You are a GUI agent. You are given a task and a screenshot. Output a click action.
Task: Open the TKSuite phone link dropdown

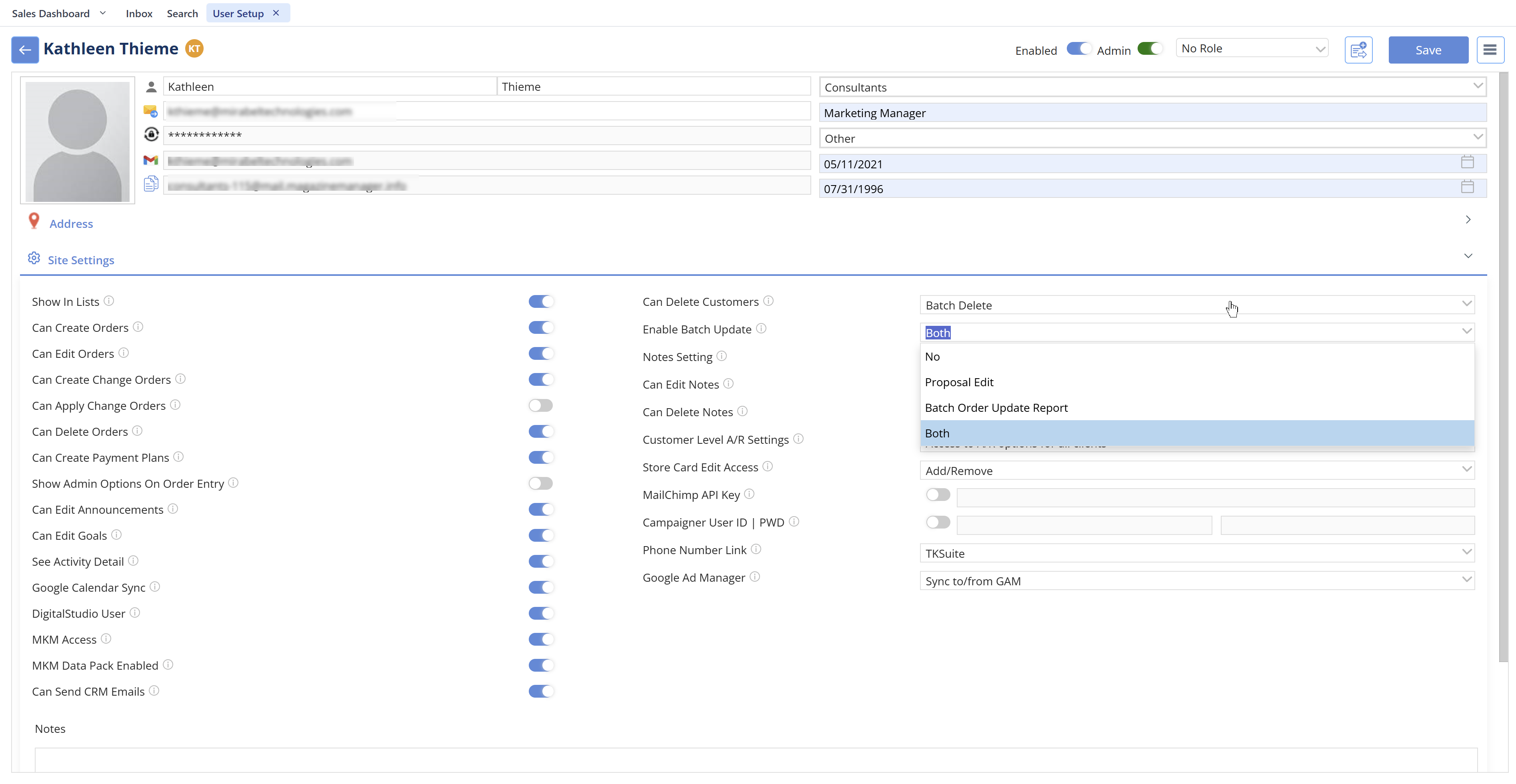tap(1197, 553)
